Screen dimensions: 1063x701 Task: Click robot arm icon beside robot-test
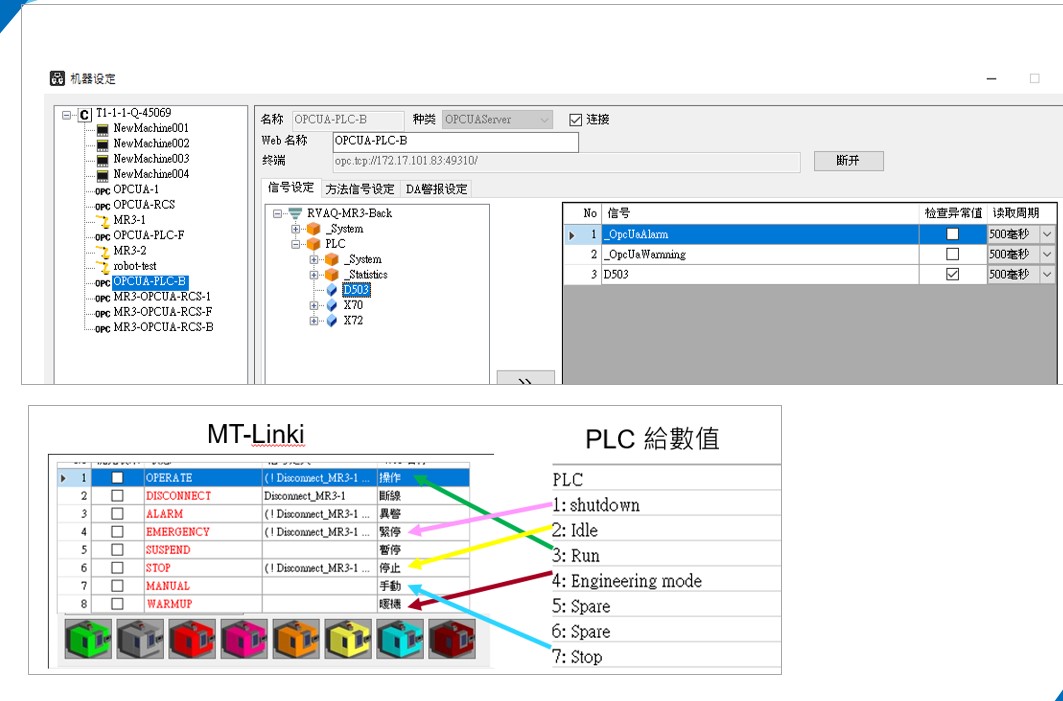[104, 267]
